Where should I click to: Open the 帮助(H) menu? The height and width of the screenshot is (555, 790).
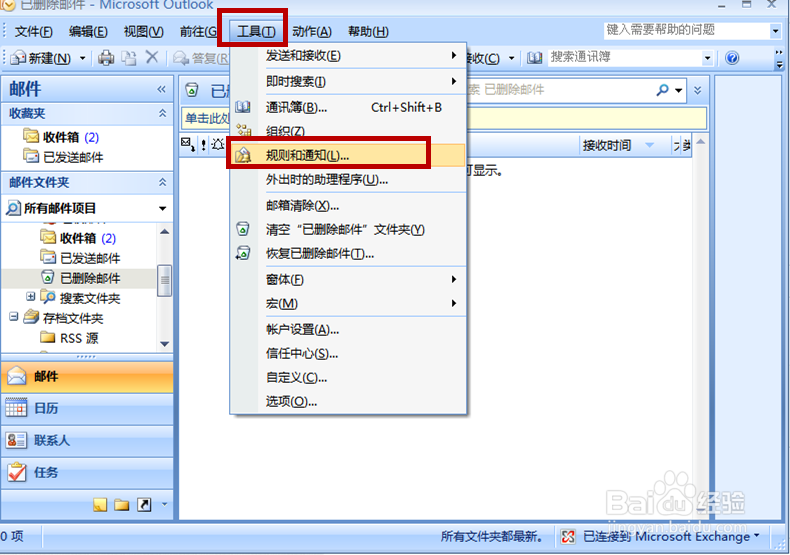pyautogui.click(x=368, y=32)
